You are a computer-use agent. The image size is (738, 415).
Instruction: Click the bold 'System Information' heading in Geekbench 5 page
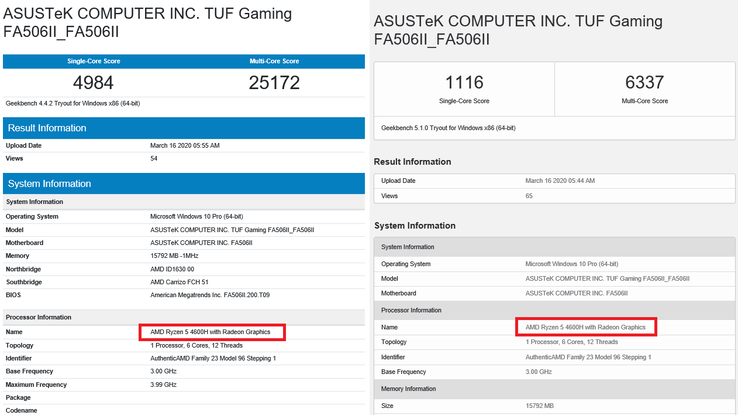tap(415, 226)
